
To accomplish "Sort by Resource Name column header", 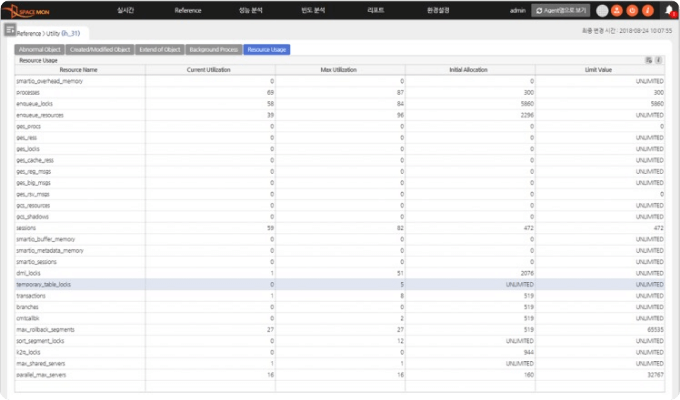I will [x=78, y=70].
